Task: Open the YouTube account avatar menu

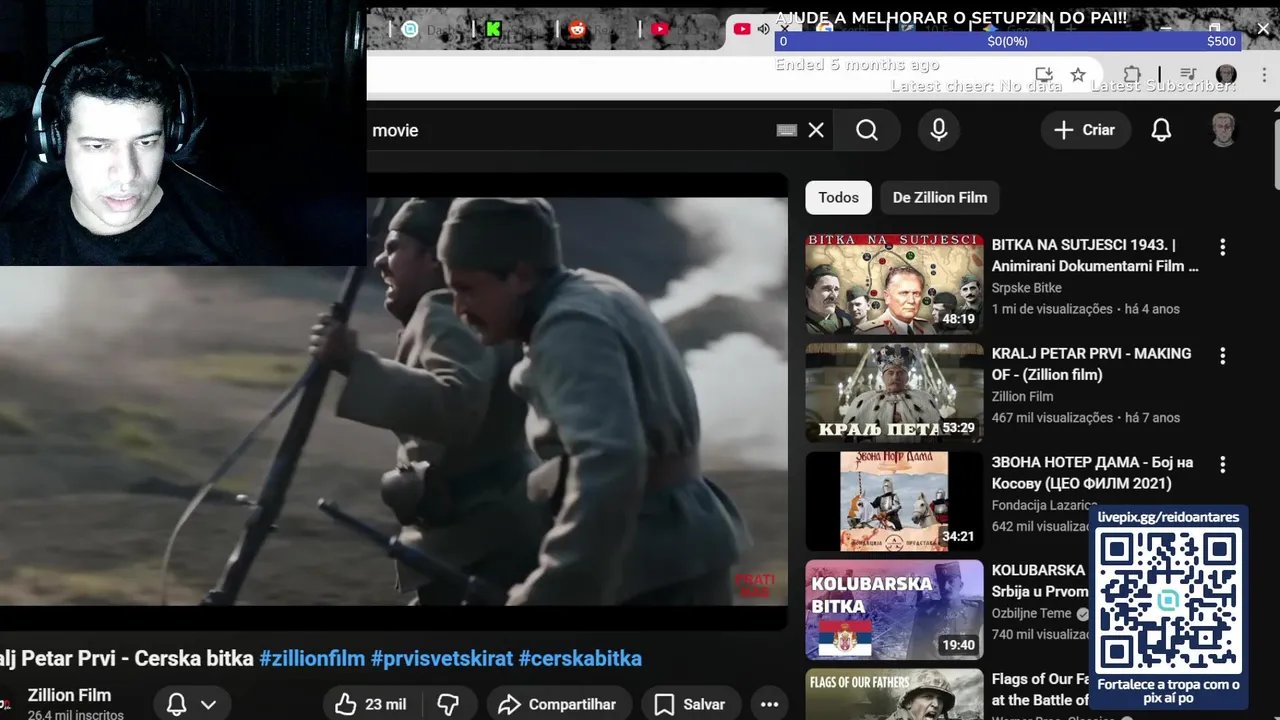Action: tap(1223, 130)
